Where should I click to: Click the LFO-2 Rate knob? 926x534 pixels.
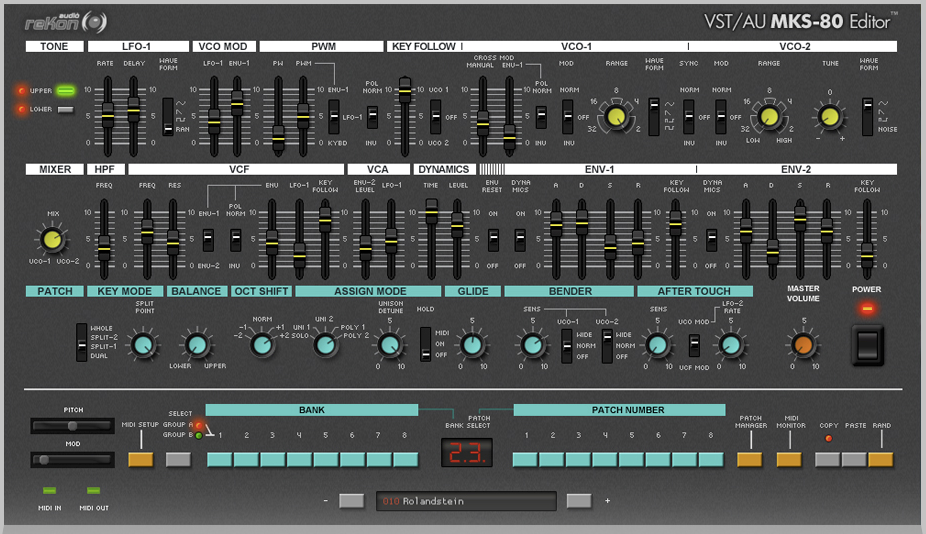tap(731, 345)
